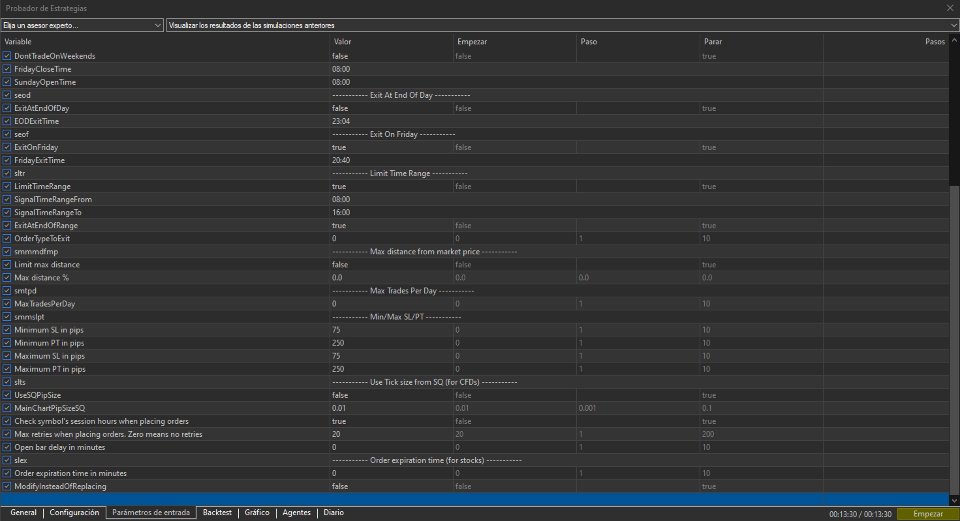Image resolution: width=960 pixels, height=521 pixels.
Task: Select the SignalTimeRangeFrom variable name
Action: pos(53,200)
